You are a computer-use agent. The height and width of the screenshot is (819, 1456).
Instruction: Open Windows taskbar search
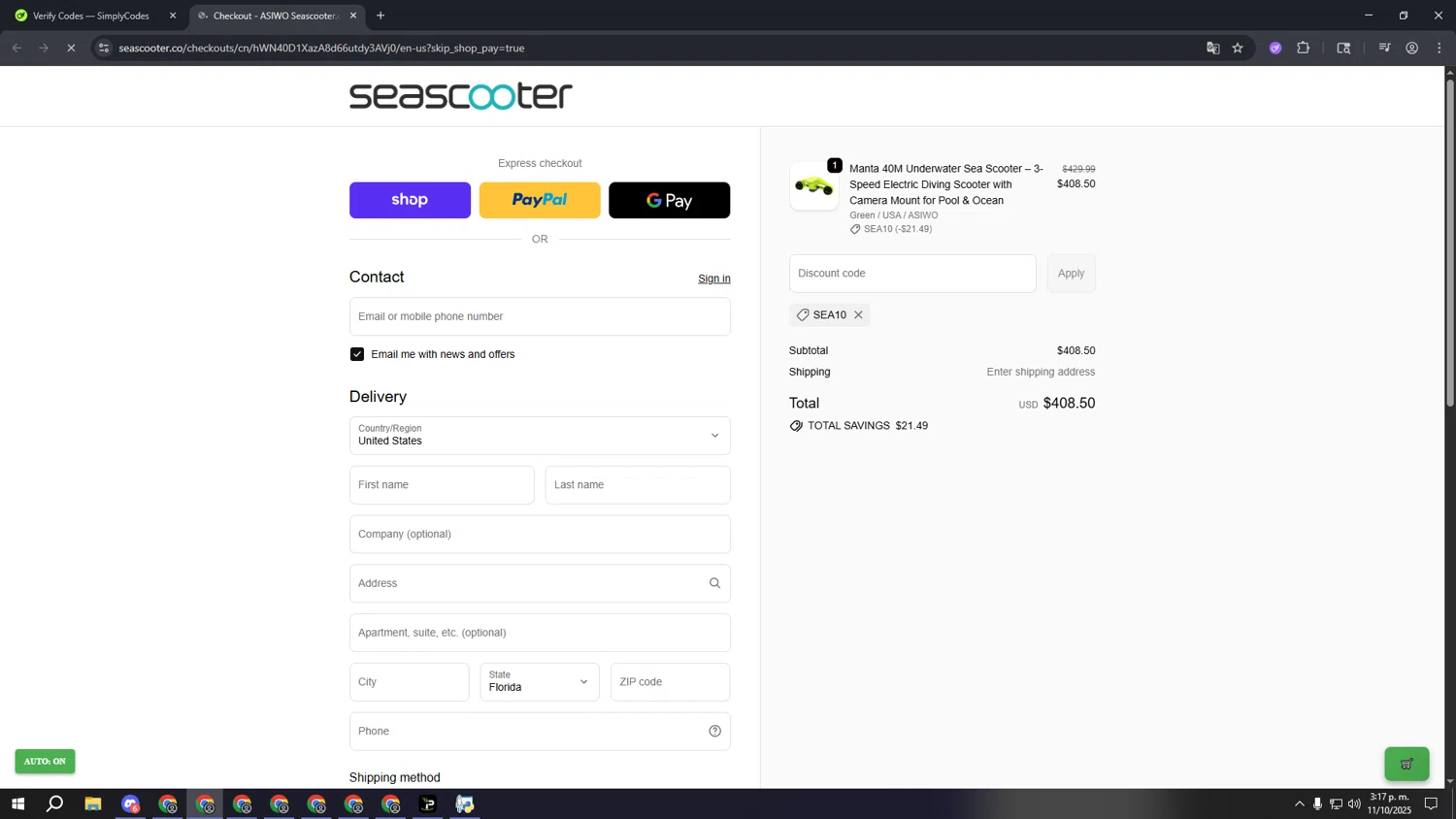pos(55,803)
